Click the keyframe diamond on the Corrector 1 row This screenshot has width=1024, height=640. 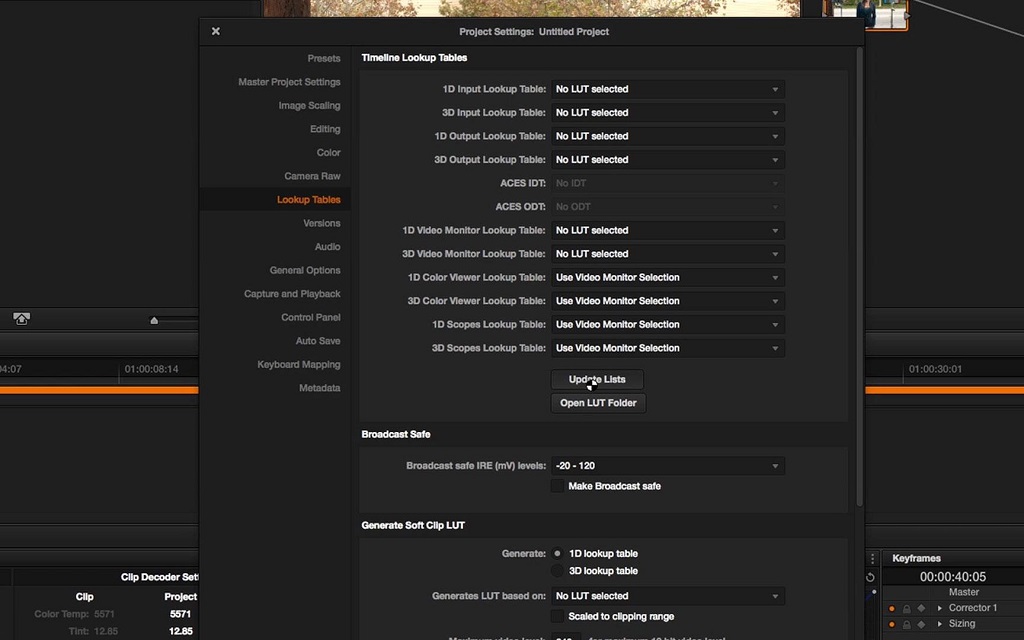(921, 608)
